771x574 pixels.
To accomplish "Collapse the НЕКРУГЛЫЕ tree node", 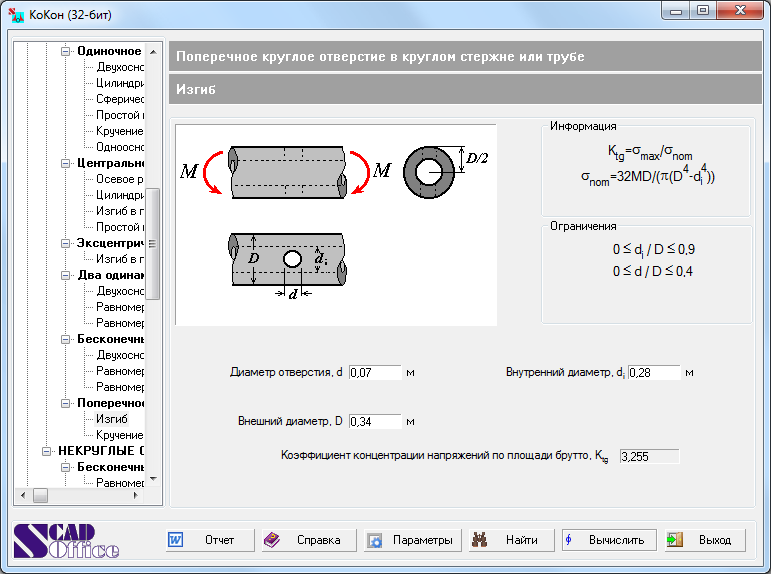I will (x=46, y=451).
